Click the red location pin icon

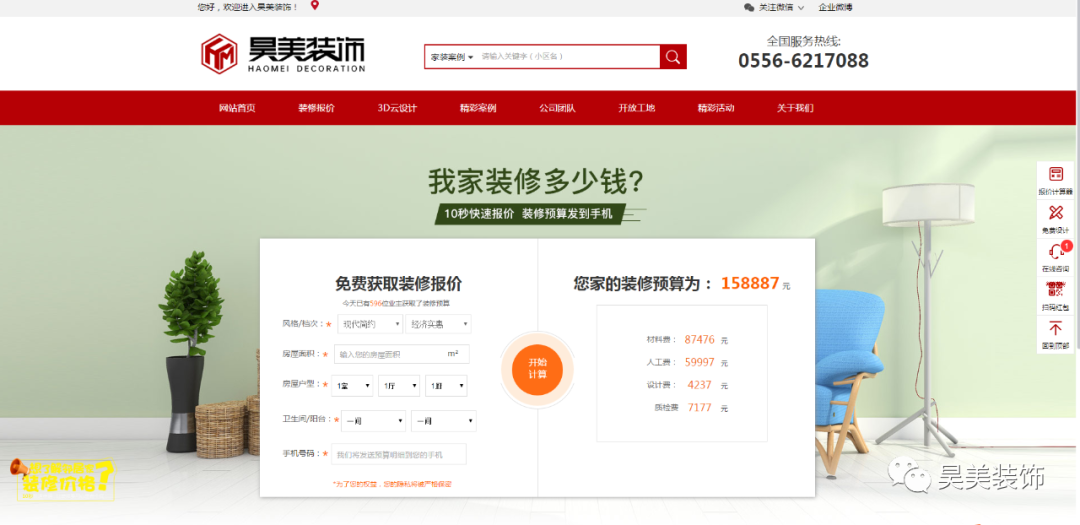315,6
